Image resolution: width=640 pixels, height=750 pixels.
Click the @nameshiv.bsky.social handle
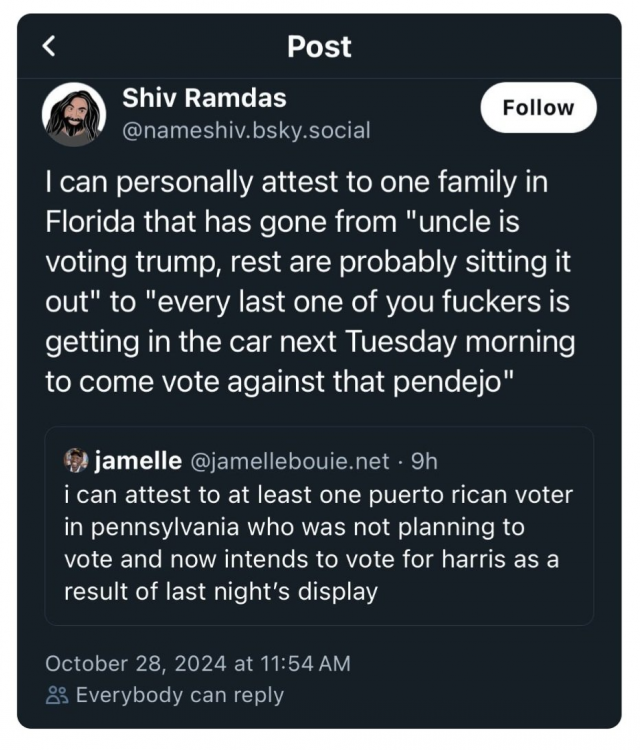(246, 130)
